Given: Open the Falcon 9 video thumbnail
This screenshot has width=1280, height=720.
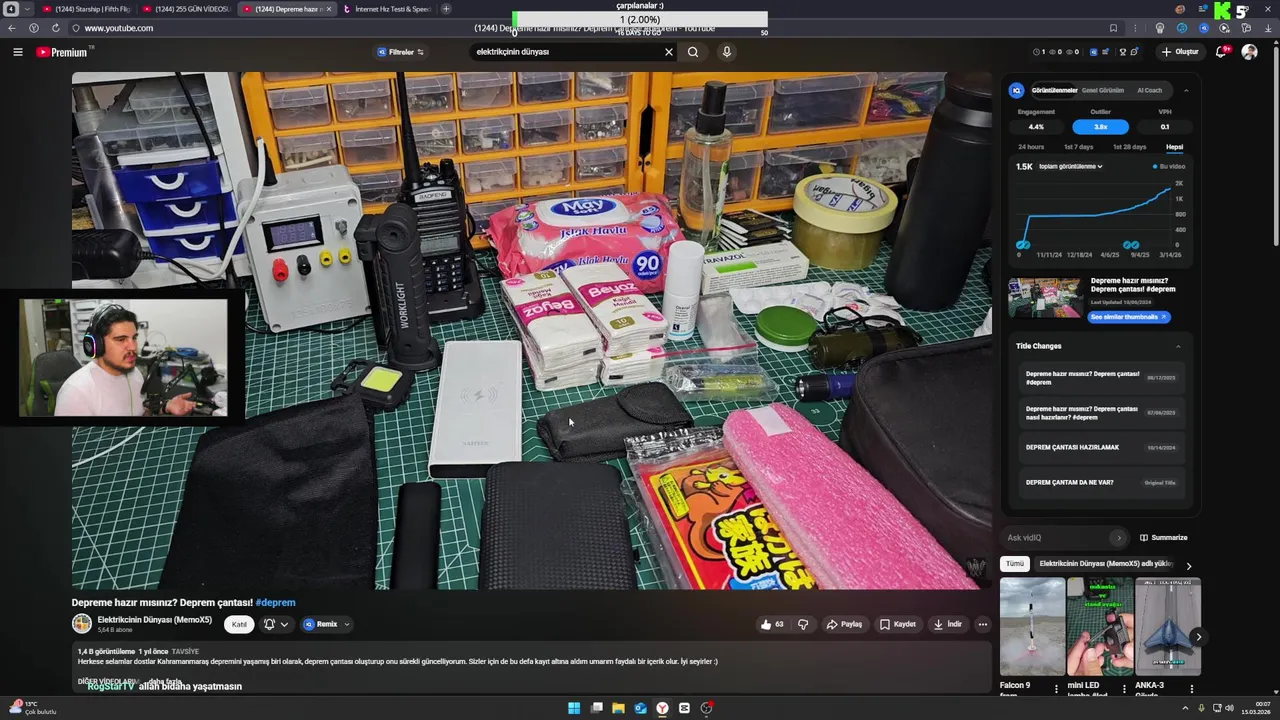Looking at the screenshot, I should (1032, 627).
